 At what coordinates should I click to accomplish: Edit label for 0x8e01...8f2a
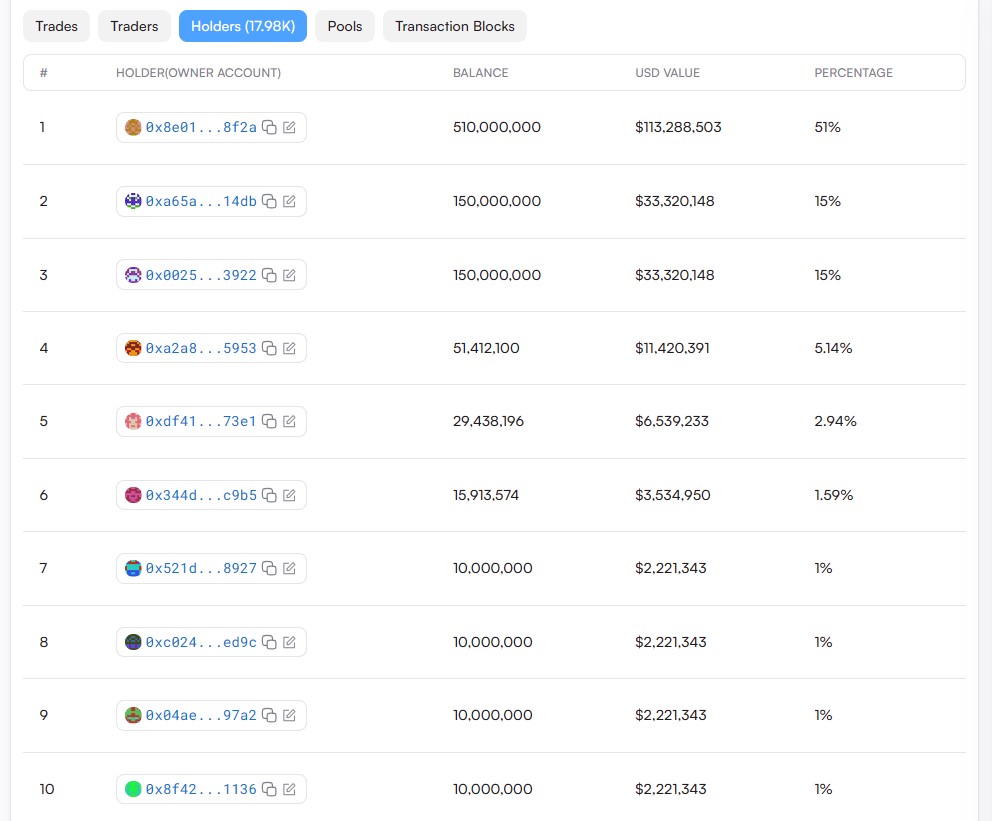pyautogui.click(x=289, y=127)
